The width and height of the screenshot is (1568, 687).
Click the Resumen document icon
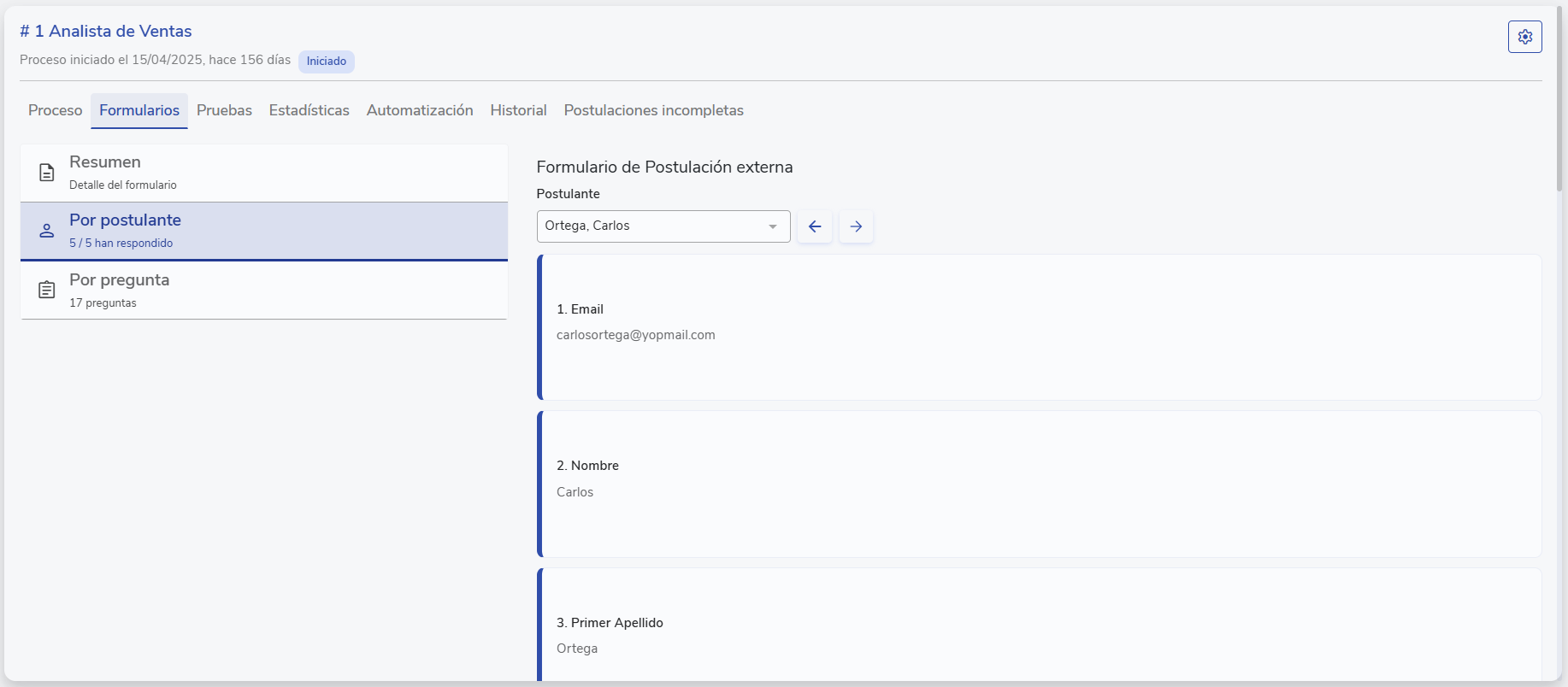pos(47,173)
